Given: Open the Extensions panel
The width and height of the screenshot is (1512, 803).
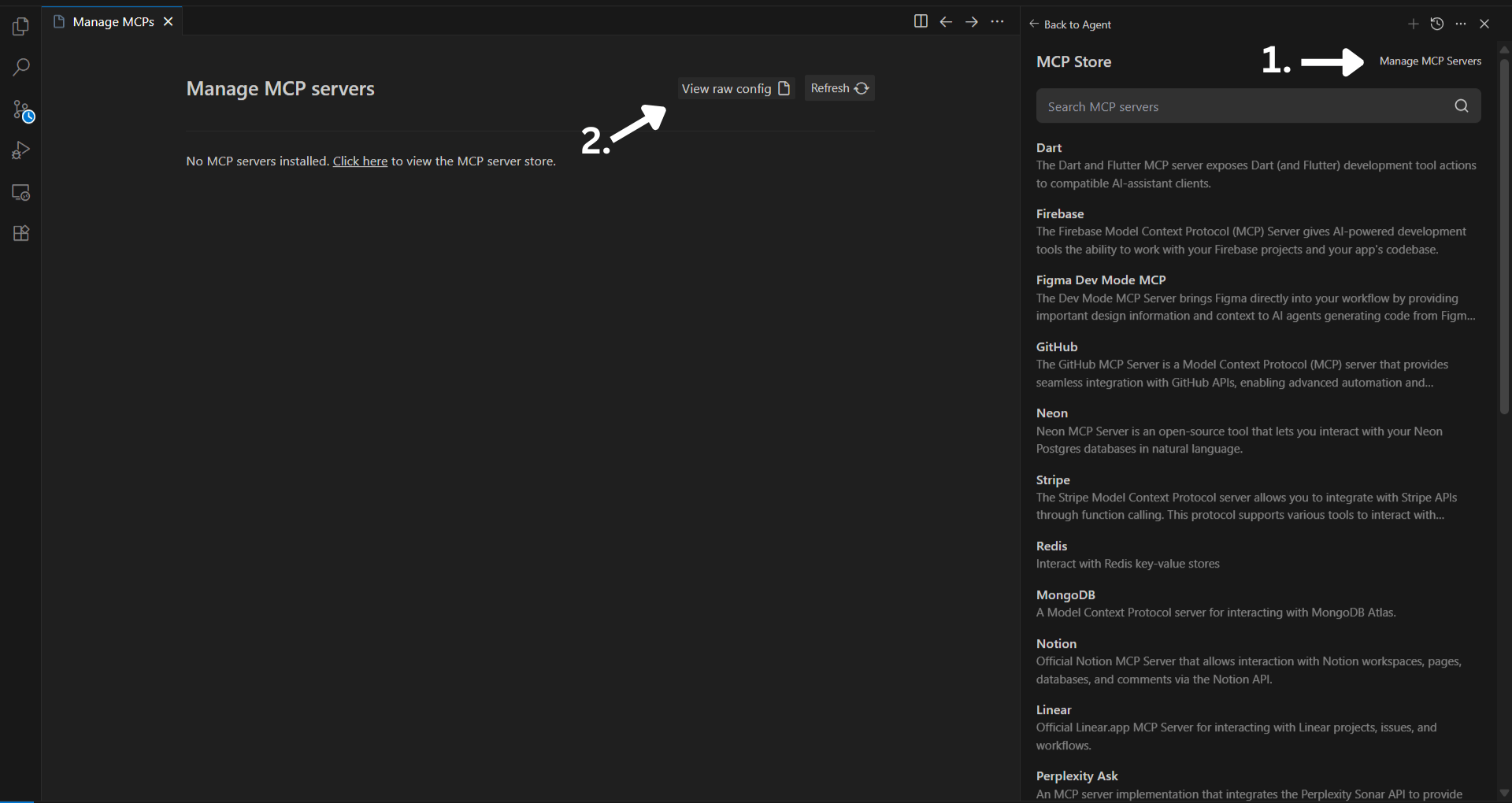Looking at the screenshot, I should coord(21,233).
